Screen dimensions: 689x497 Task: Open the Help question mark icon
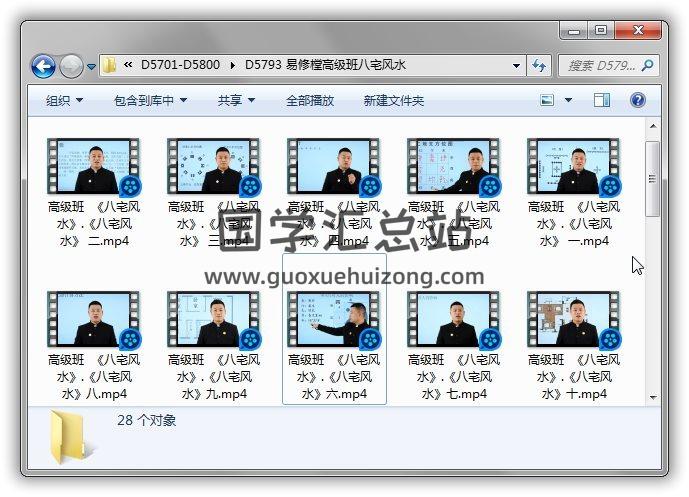coord(637,100)
